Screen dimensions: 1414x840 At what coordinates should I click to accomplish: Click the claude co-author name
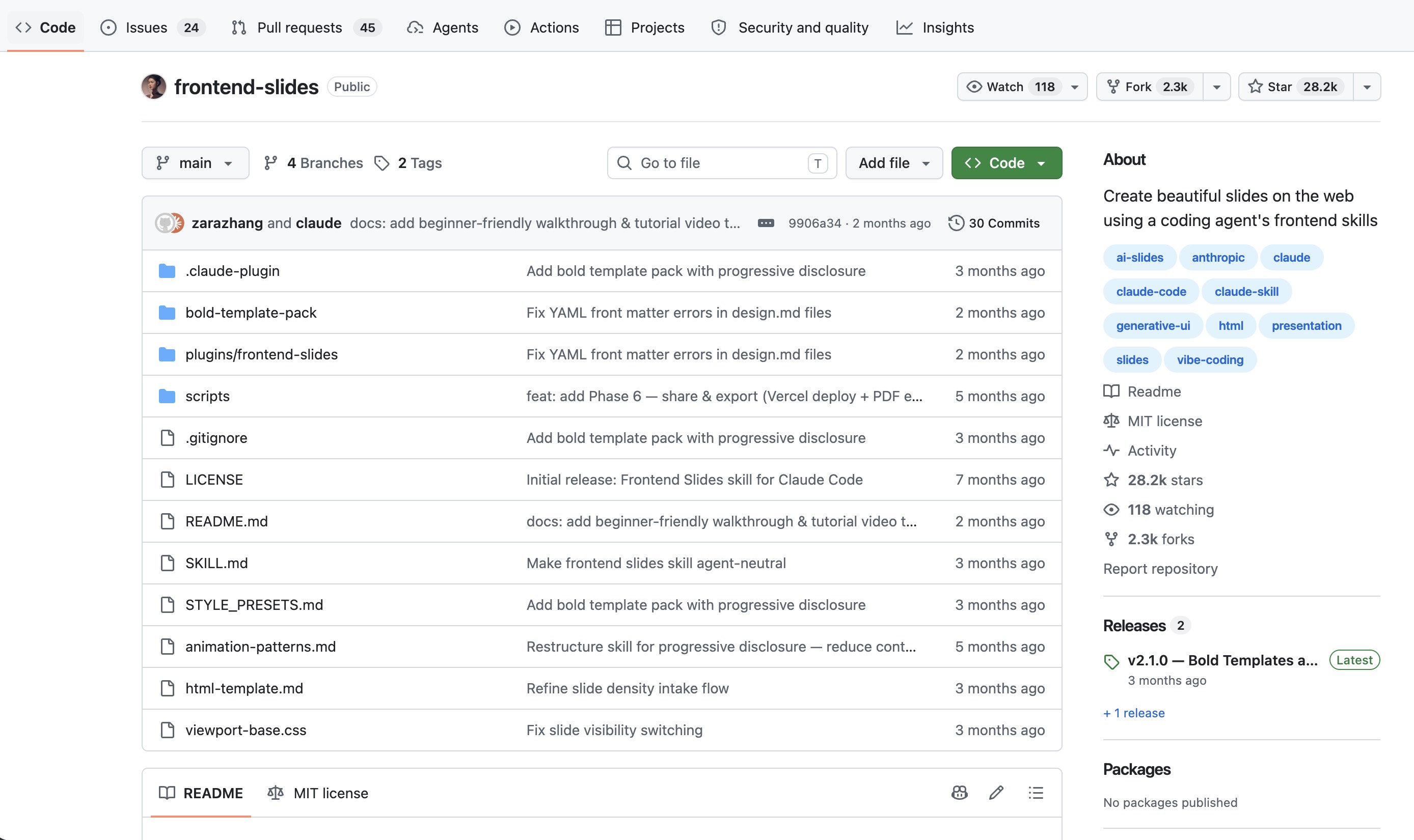tap(318, 223)
